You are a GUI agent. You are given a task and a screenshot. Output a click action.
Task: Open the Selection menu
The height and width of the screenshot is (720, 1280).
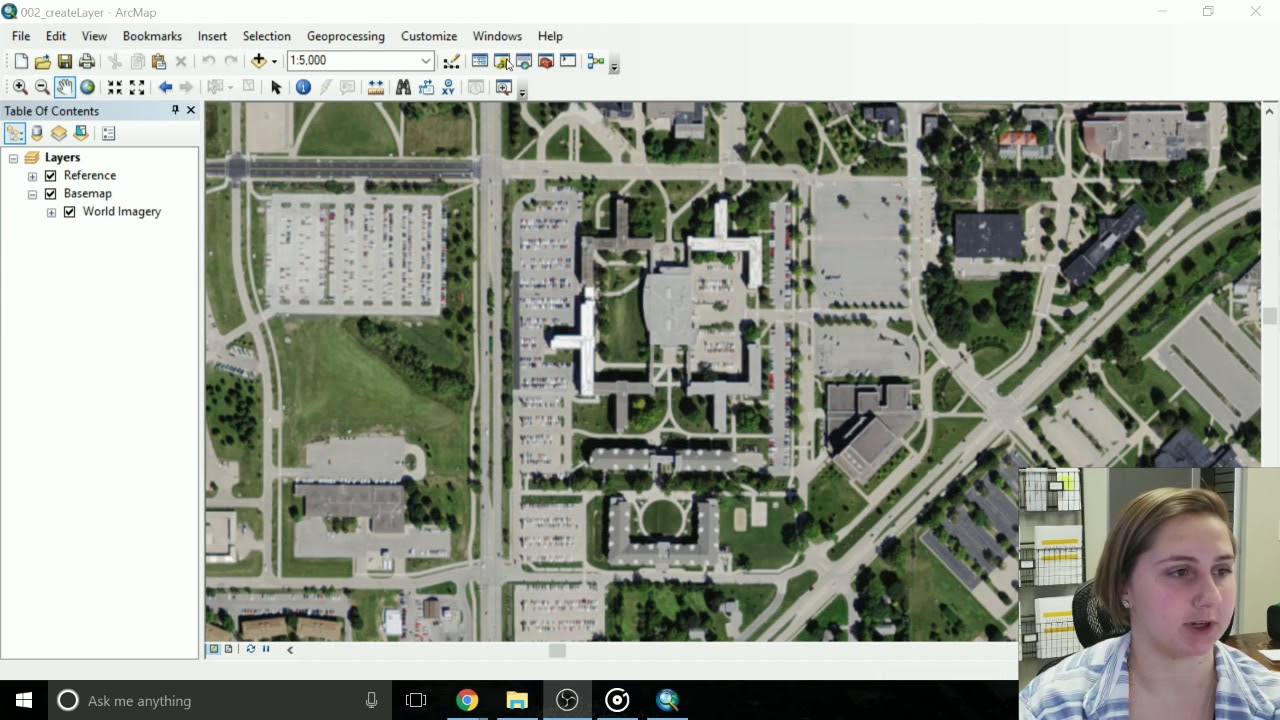pyautogui.click(x=267, y=36)
